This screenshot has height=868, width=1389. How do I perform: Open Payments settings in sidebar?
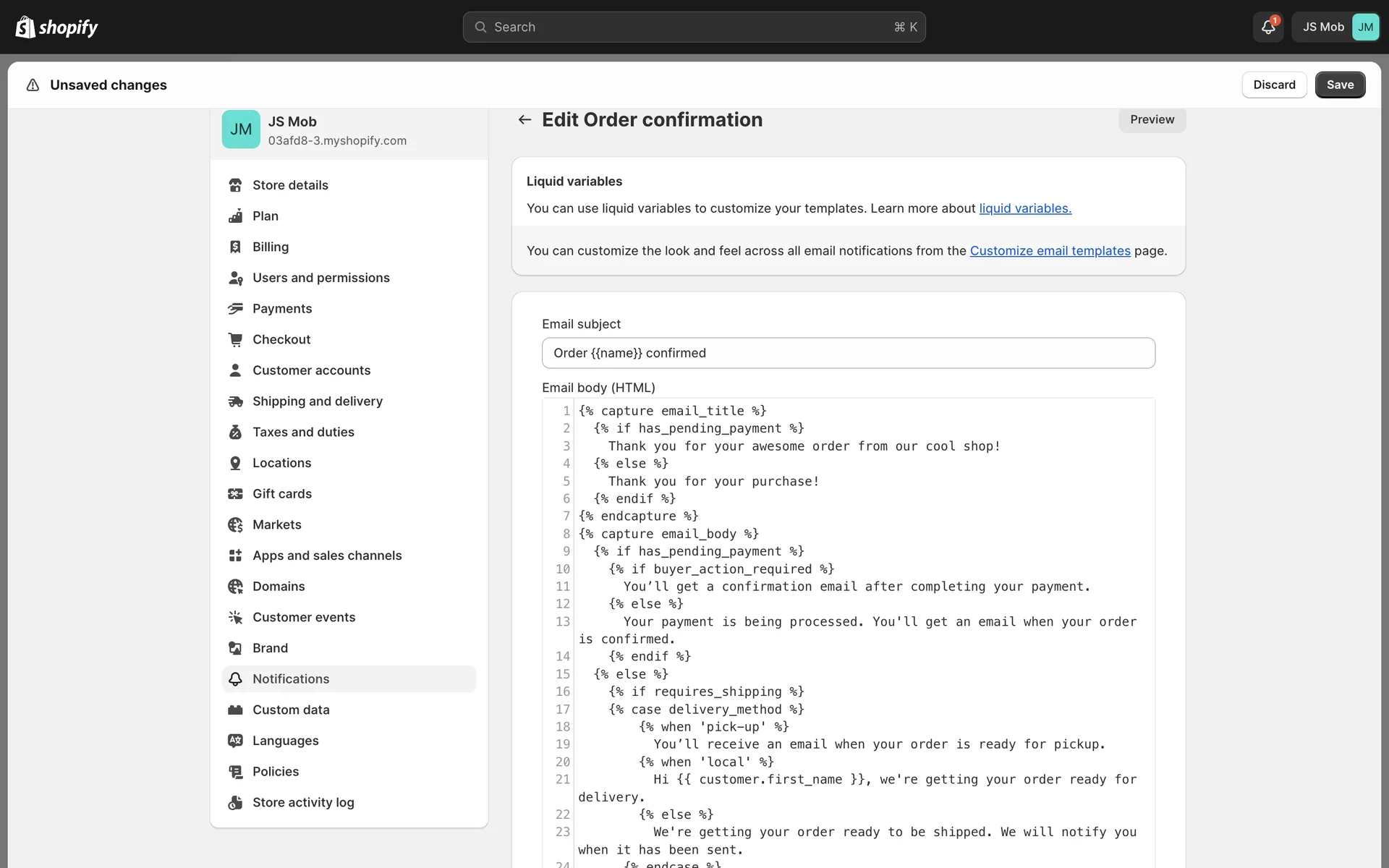282,309
